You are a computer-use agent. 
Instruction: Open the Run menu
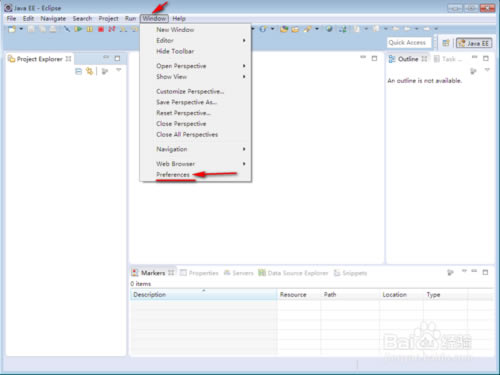130,18
